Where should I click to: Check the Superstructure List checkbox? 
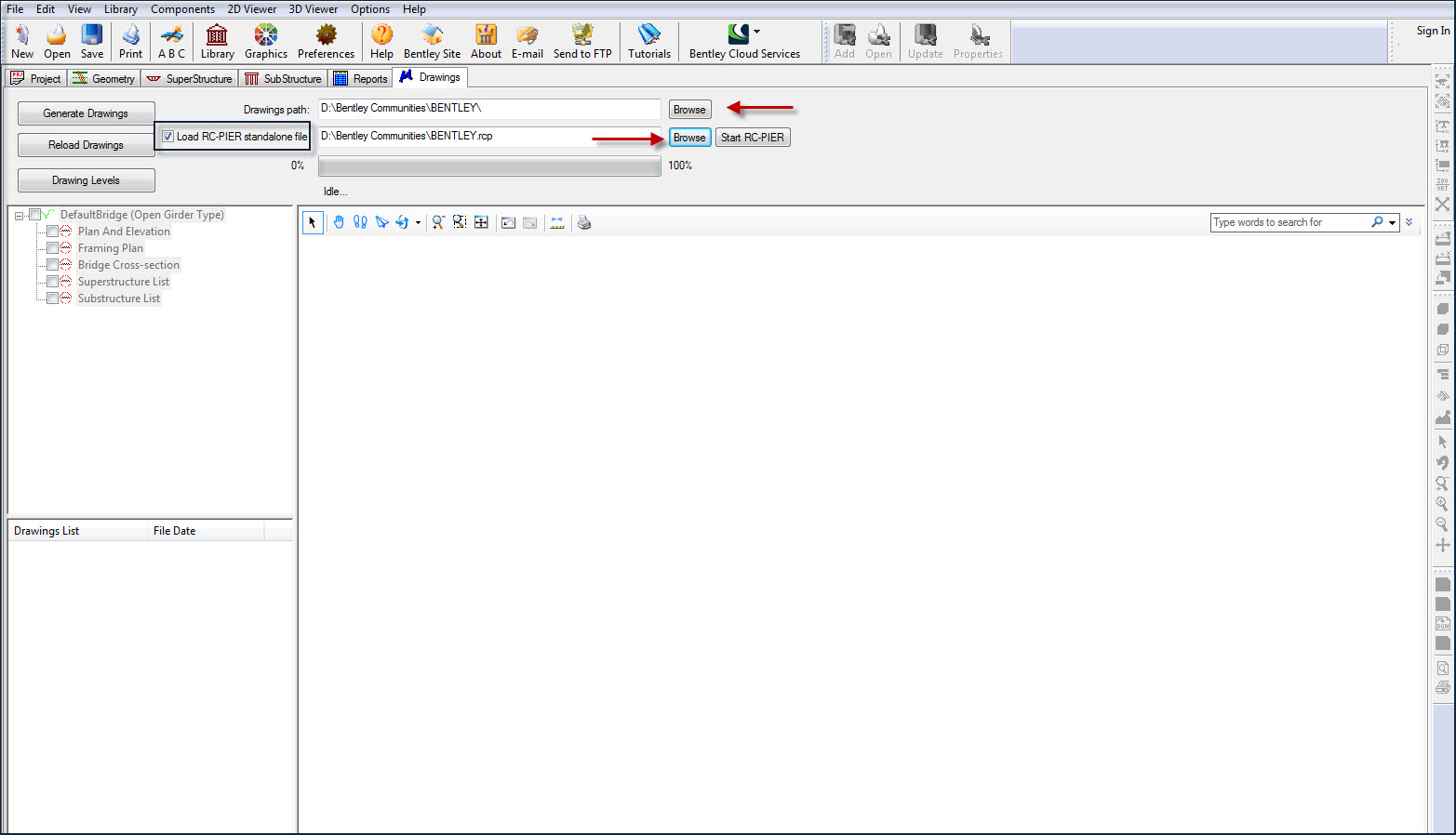tap(53, 282)
